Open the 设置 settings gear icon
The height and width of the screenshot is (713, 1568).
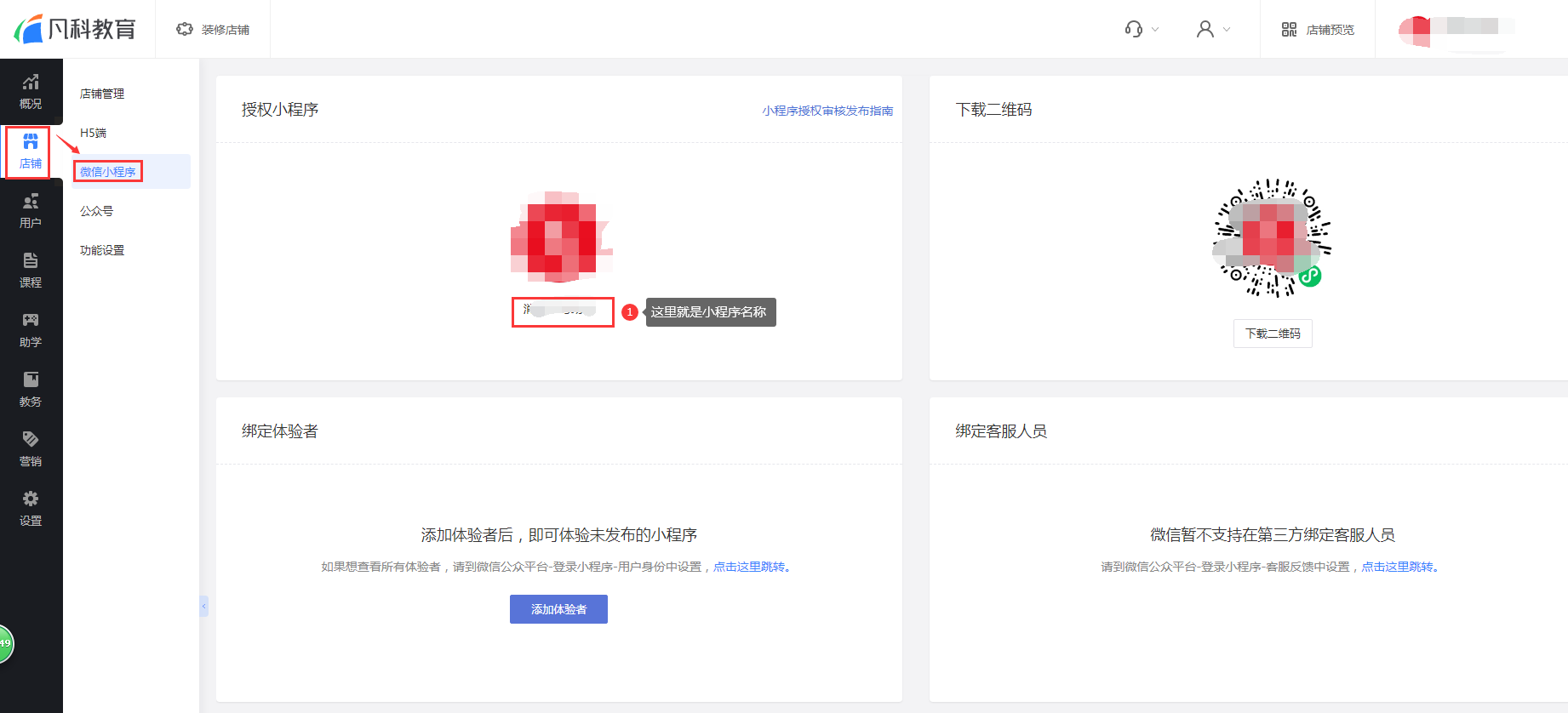pyautogui.click(x=31, y=508)
